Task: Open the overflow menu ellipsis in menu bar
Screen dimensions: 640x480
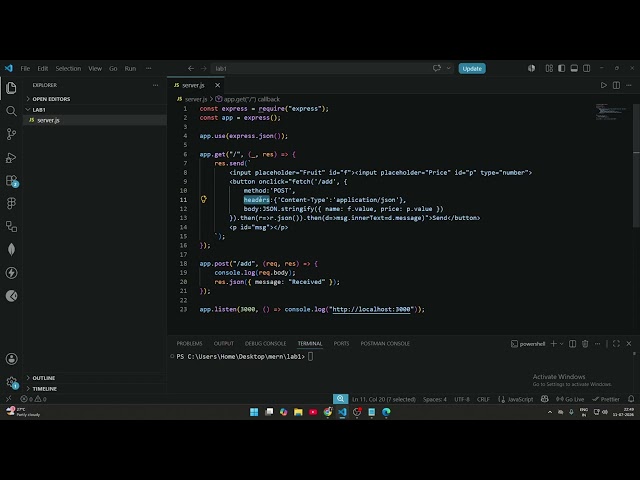Action: click(149, 68)
